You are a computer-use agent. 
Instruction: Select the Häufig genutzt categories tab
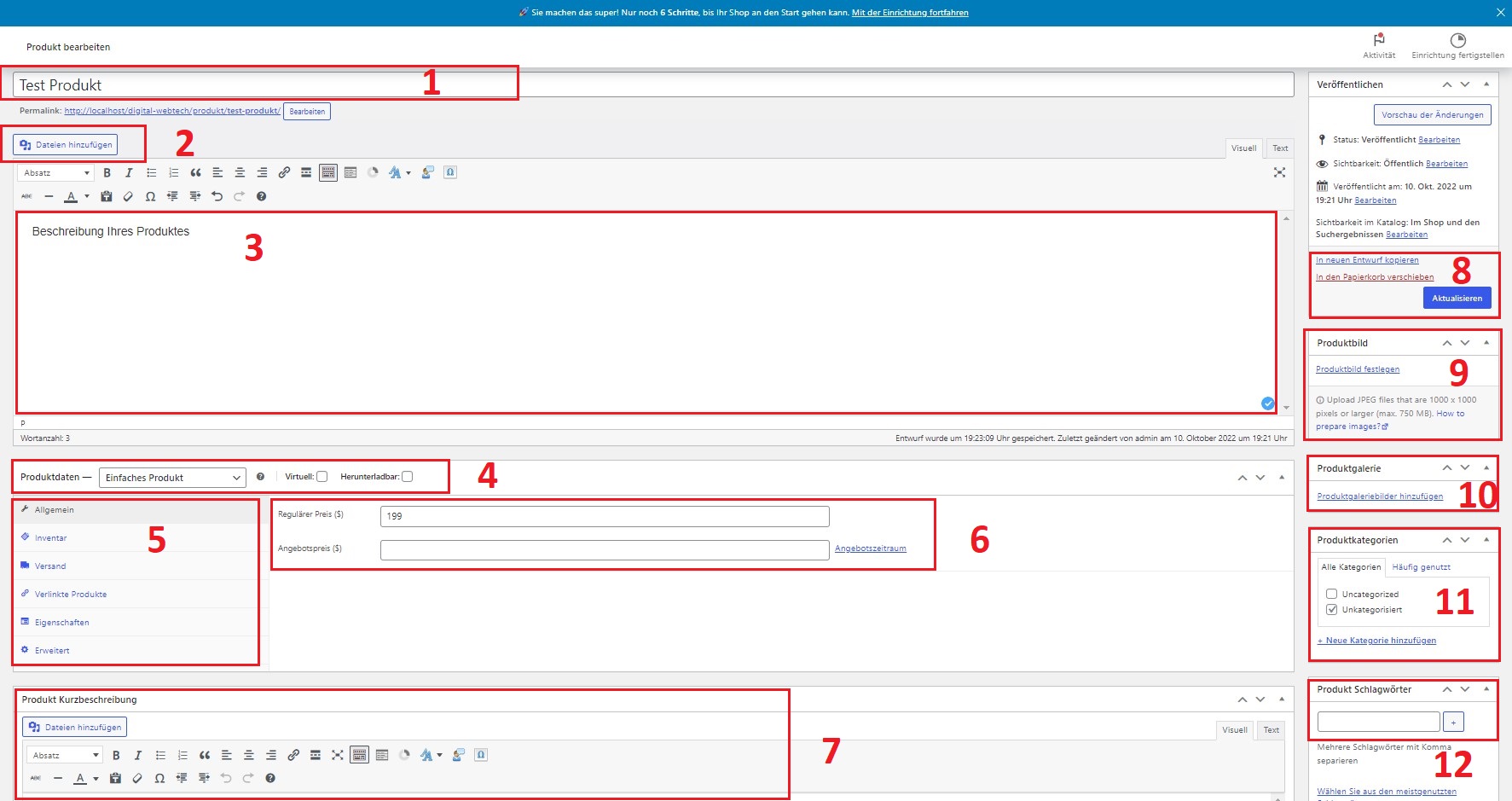coord(1421,567)
